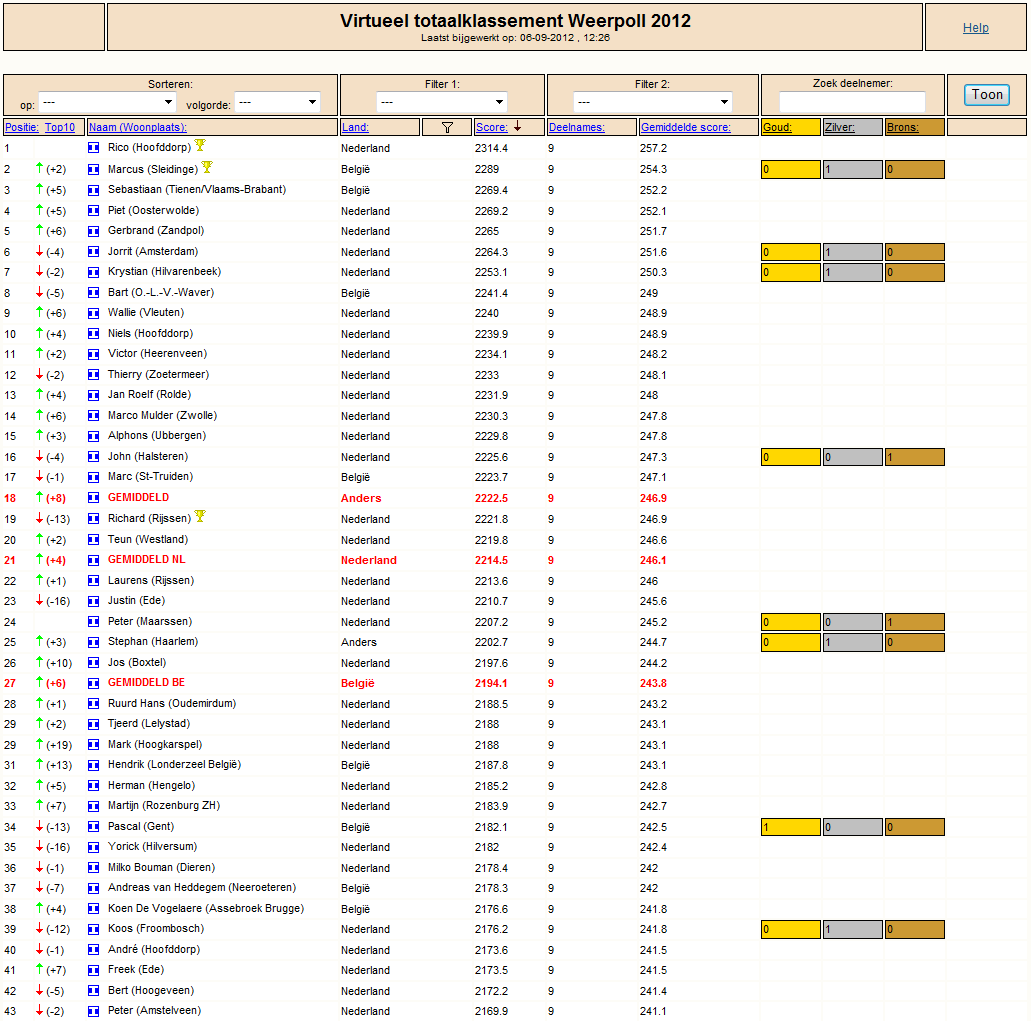Click the blue icon beside Niels (Hoofddorp)

pos(93,334)
